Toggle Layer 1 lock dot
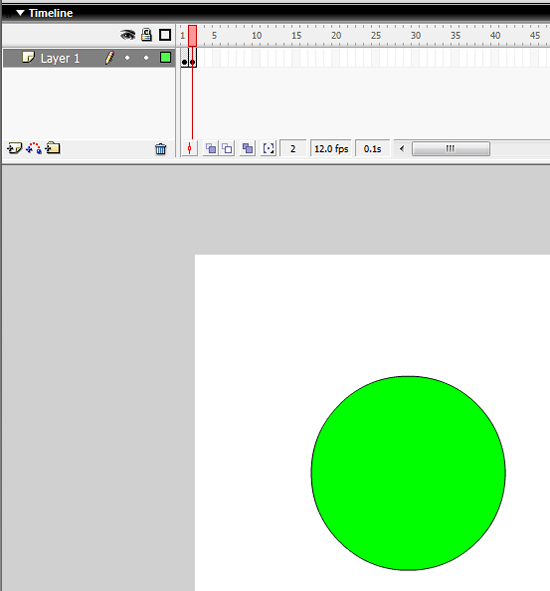Viewport: 550px width, 591px height. click(146, 58)
